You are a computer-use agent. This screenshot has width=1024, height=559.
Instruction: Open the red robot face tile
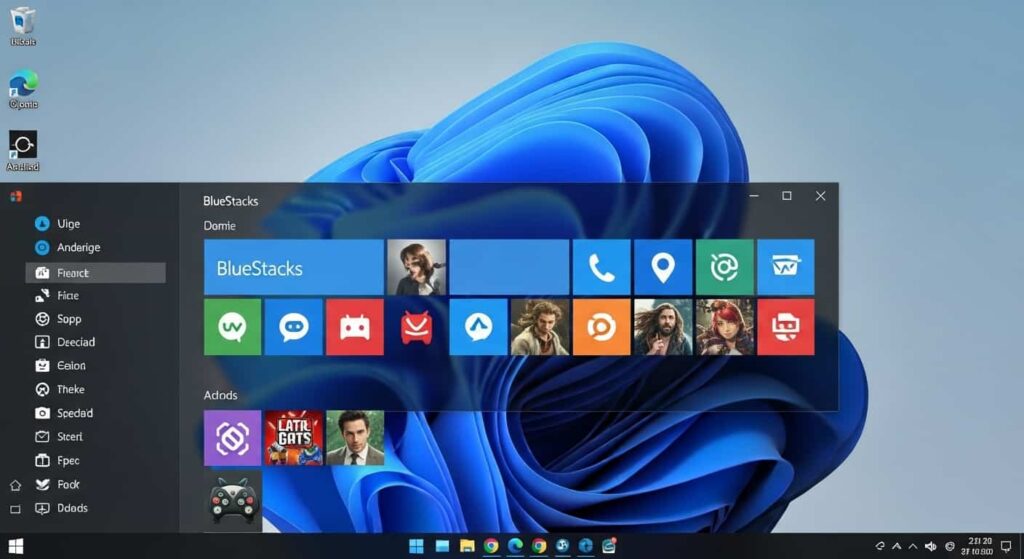(x=355, y=327)
